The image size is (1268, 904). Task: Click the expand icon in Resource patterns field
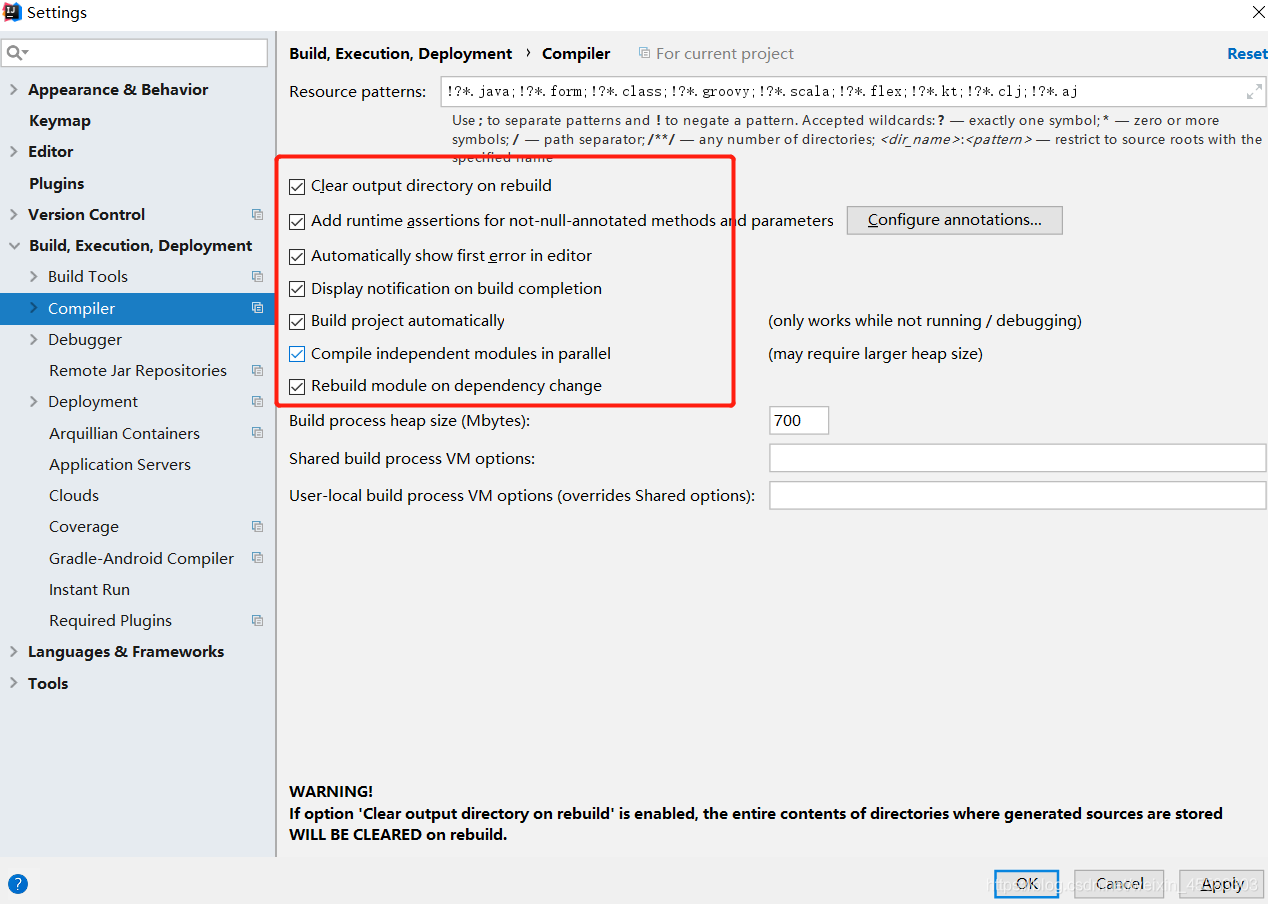point(1254,91)
